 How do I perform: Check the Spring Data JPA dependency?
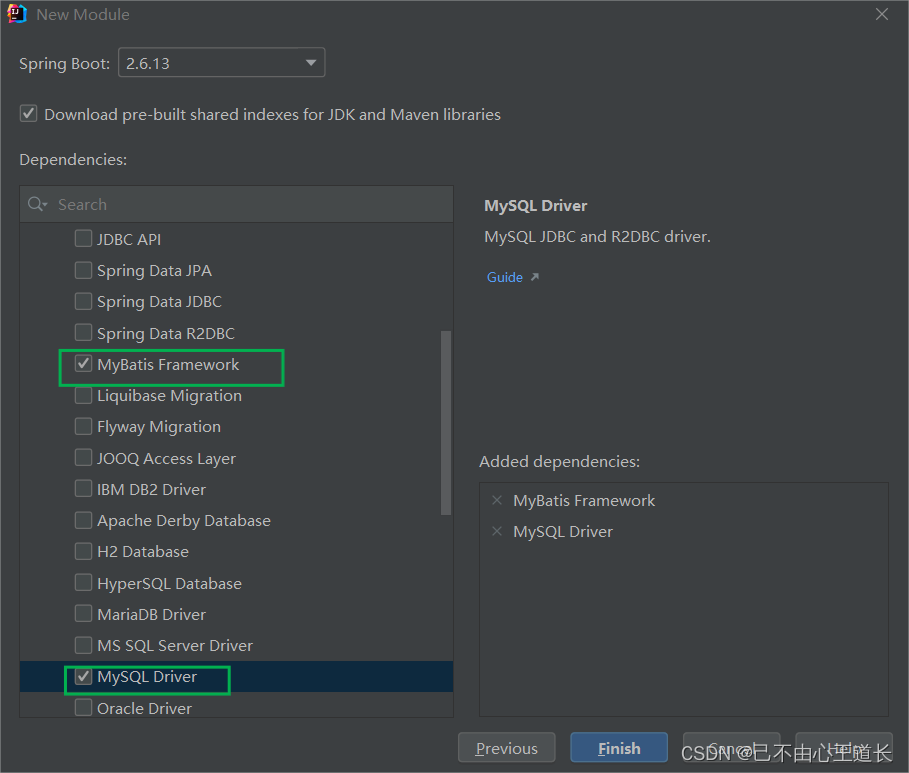(83, 270)
